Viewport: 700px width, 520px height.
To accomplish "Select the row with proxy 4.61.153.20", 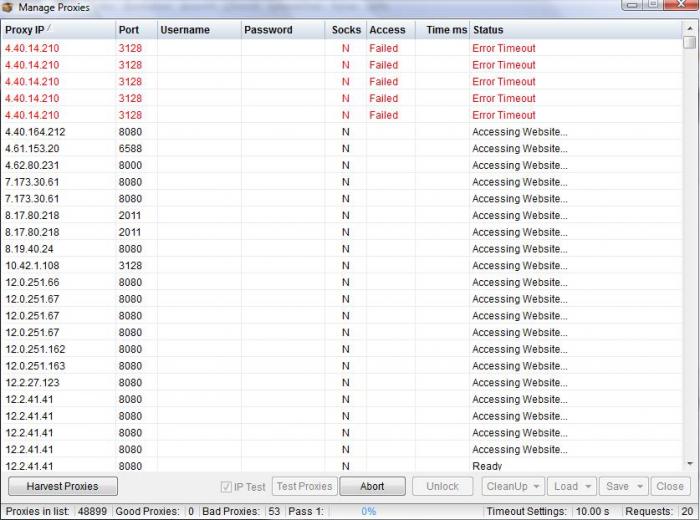I will pos(342,149).
